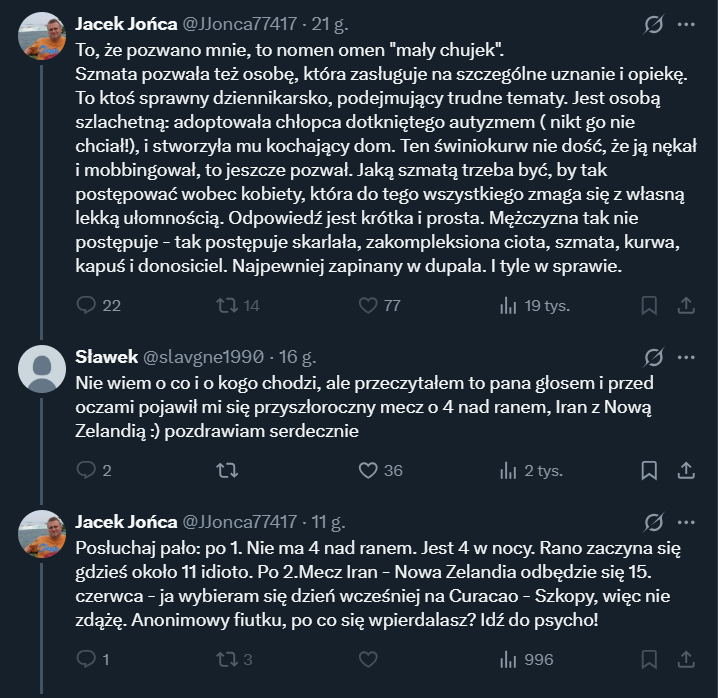
Task: Open more options on last Jacek tweet
Action: coord(686,521)
